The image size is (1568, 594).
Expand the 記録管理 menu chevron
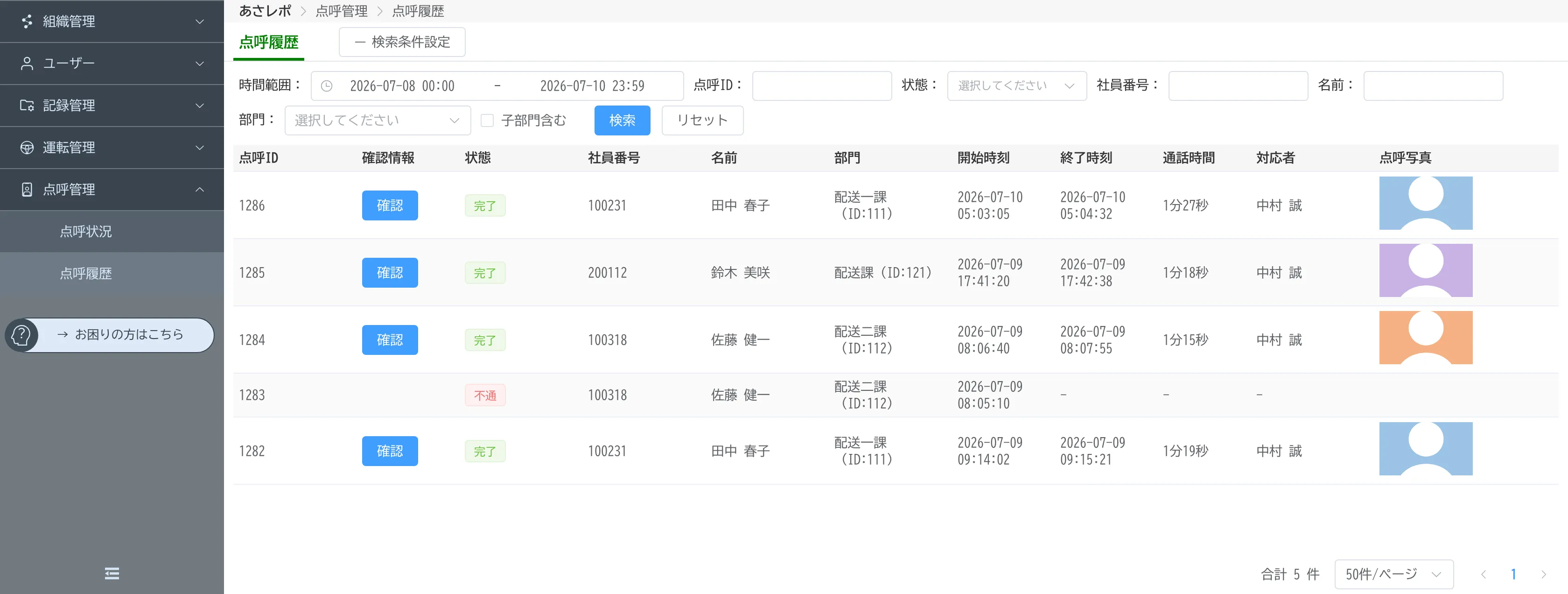[200, 106]
